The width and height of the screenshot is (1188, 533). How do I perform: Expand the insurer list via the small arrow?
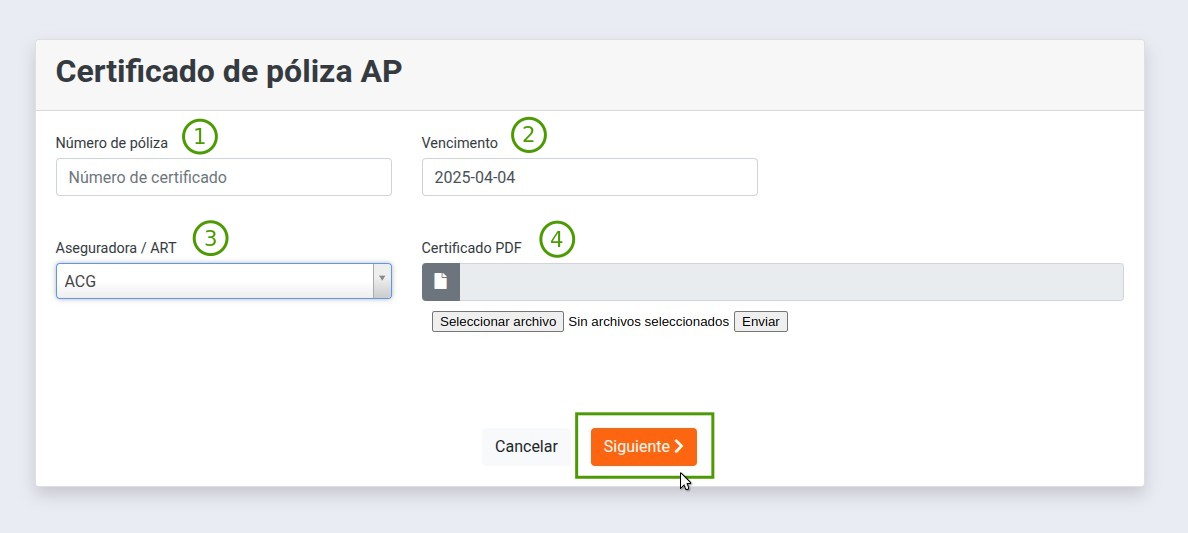point(381,281)
